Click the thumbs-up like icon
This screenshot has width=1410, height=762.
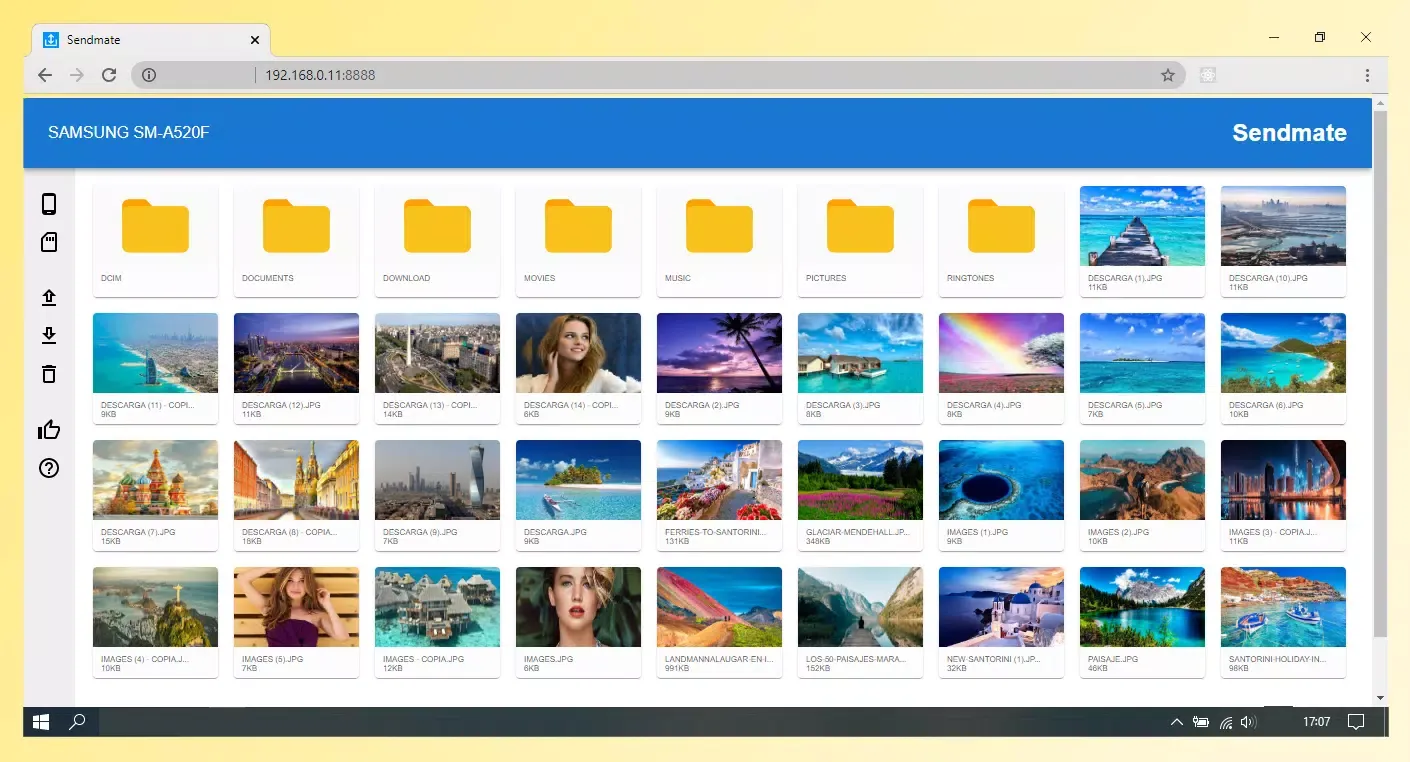point(48,430)
